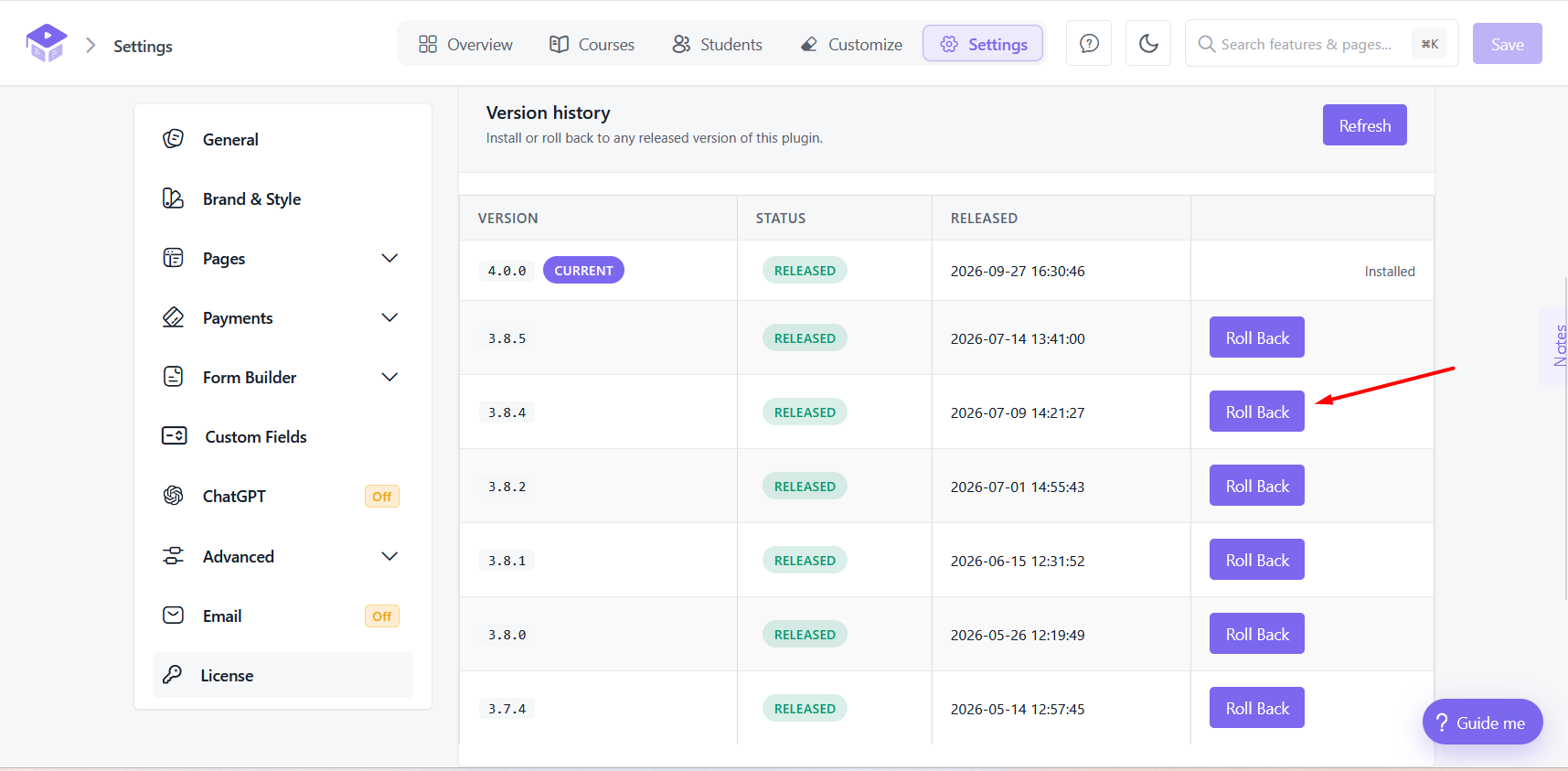The image size is (1568, 771).
Task: Click the ChatGPT logo icon
Action: point(173,496)
